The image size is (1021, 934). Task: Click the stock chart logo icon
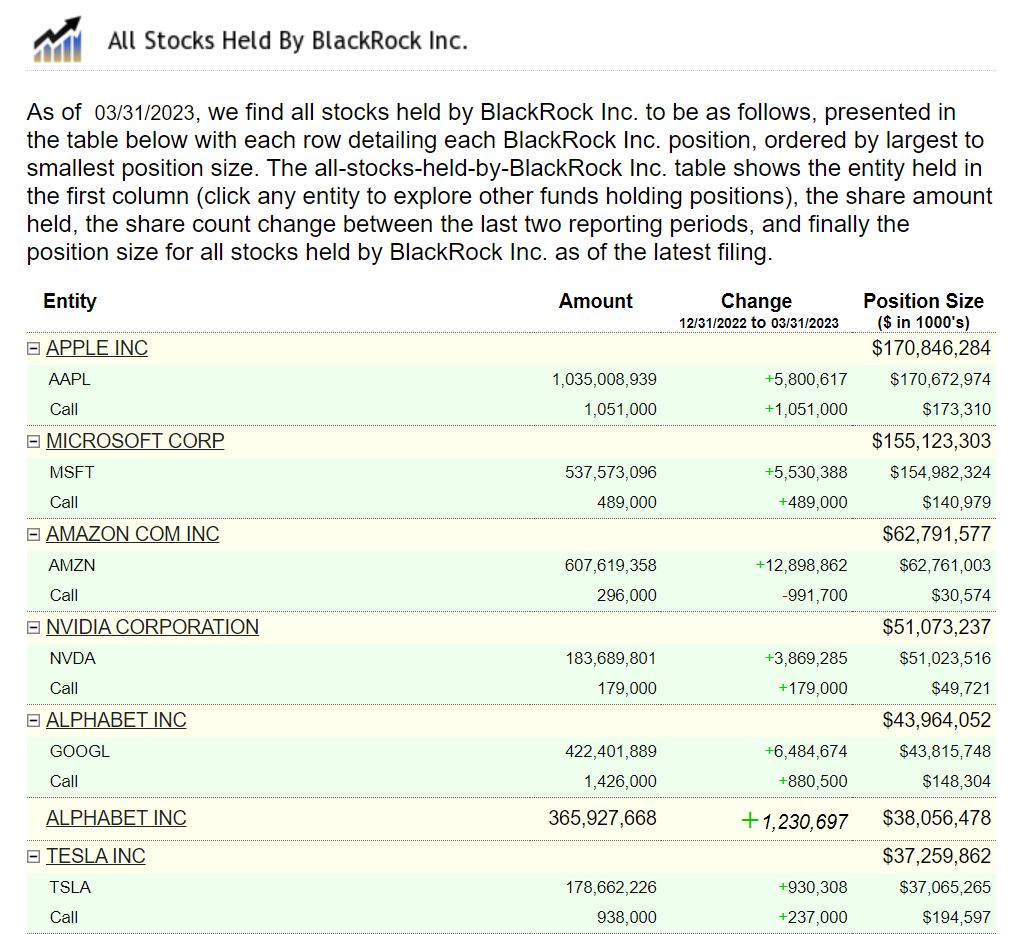click(58, 39)
